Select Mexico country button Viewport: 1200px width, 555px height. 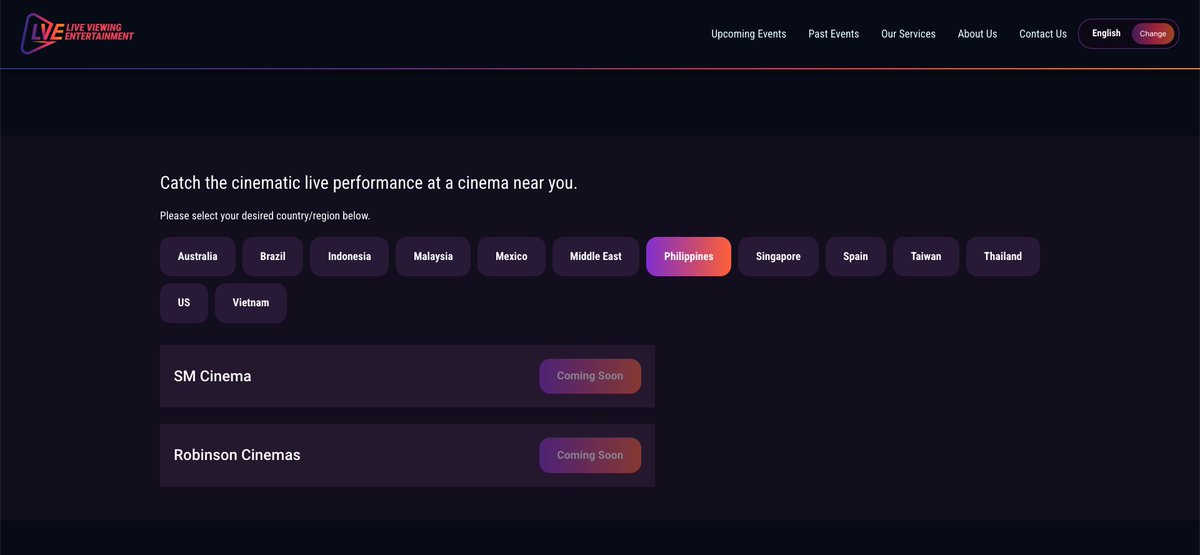(x=511, y=256)
